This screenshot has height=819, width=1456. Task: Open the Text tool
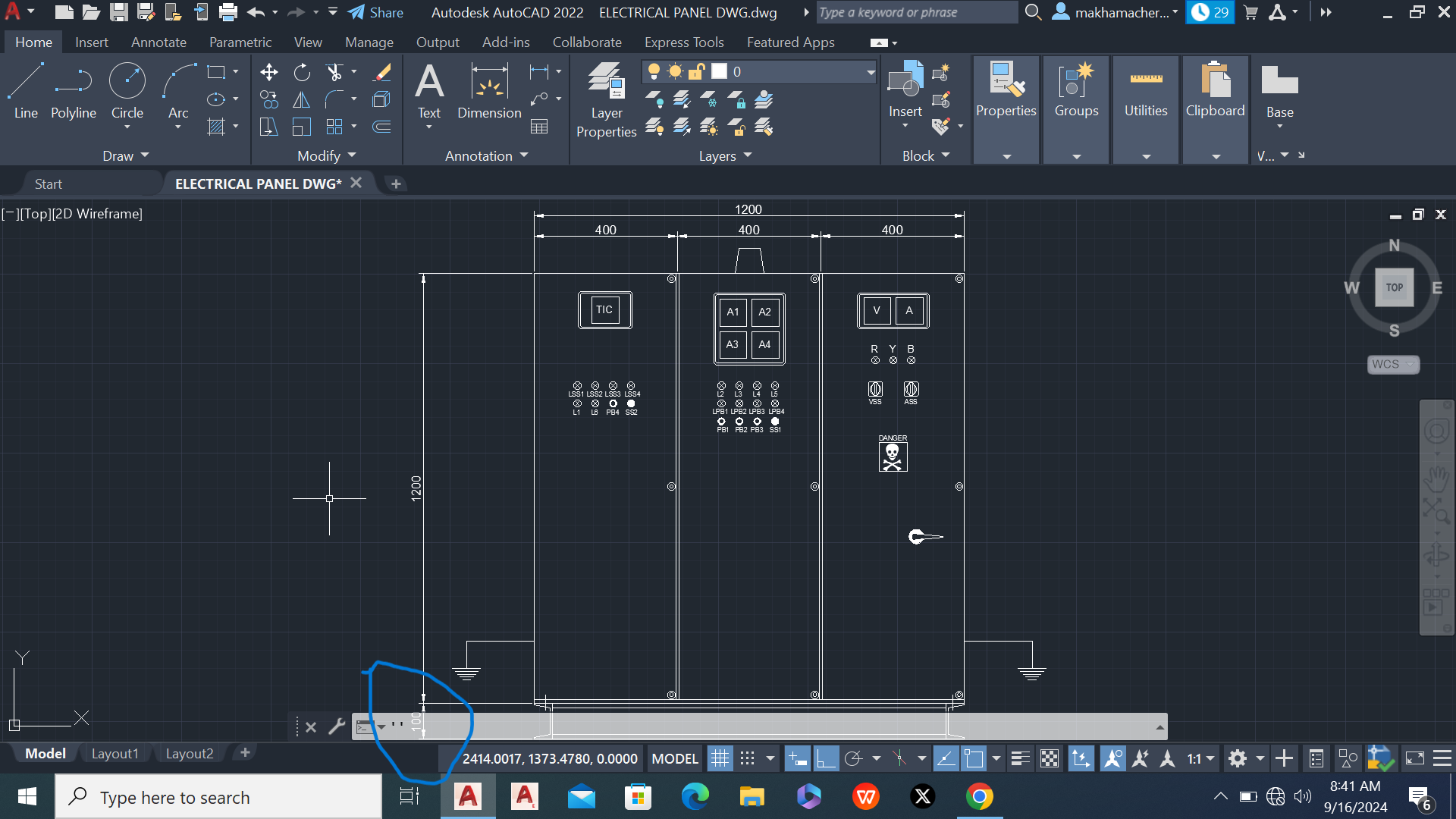(429, 91)
